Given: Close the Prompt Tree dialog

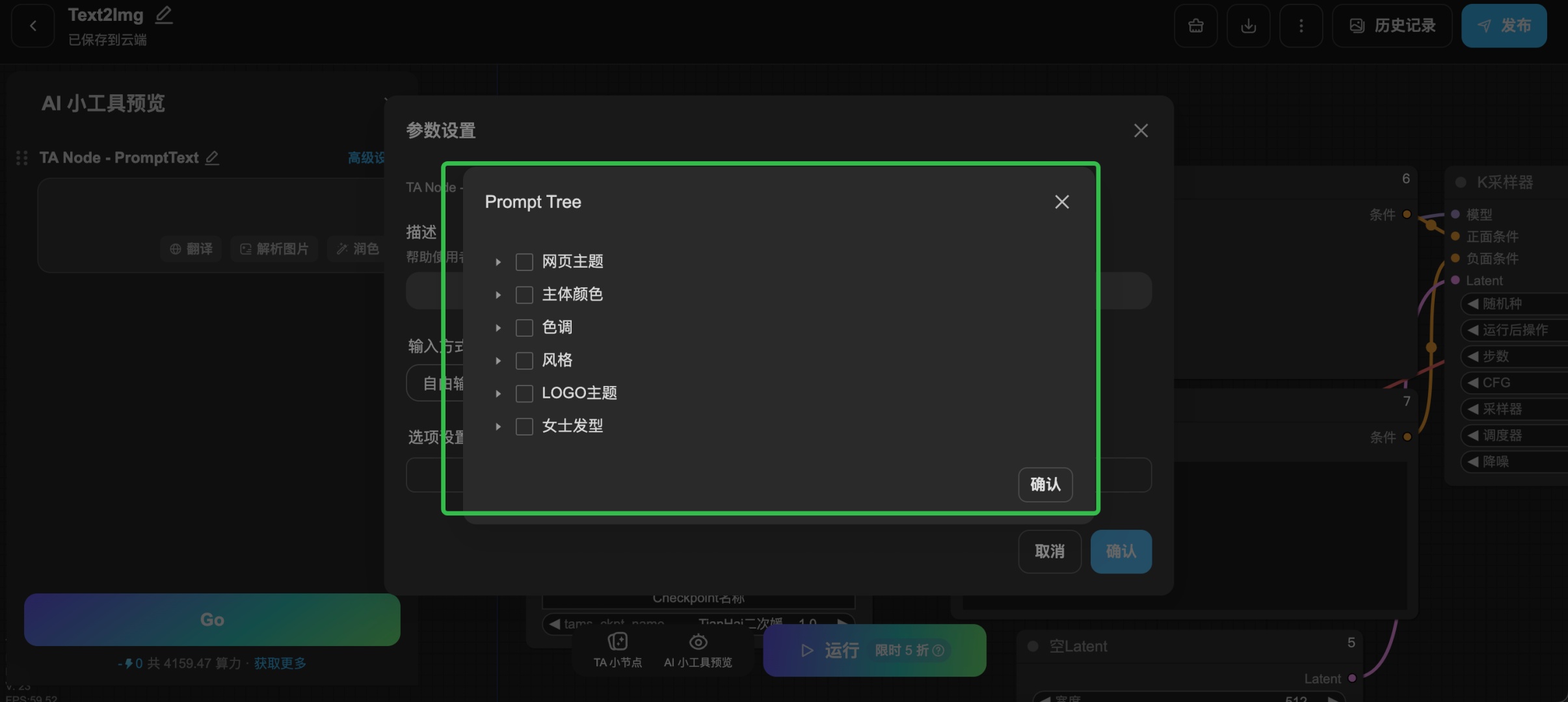Looking at the screenshot, I should tap(1061, 202).
